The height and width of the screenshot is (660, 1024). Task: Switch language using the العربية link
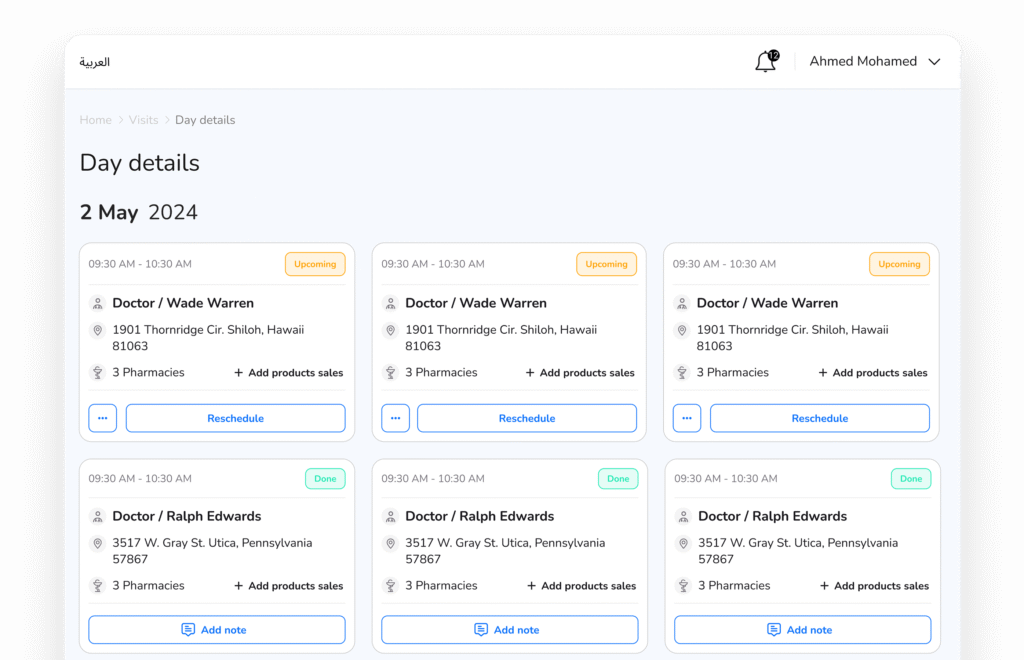click(95, 62)
